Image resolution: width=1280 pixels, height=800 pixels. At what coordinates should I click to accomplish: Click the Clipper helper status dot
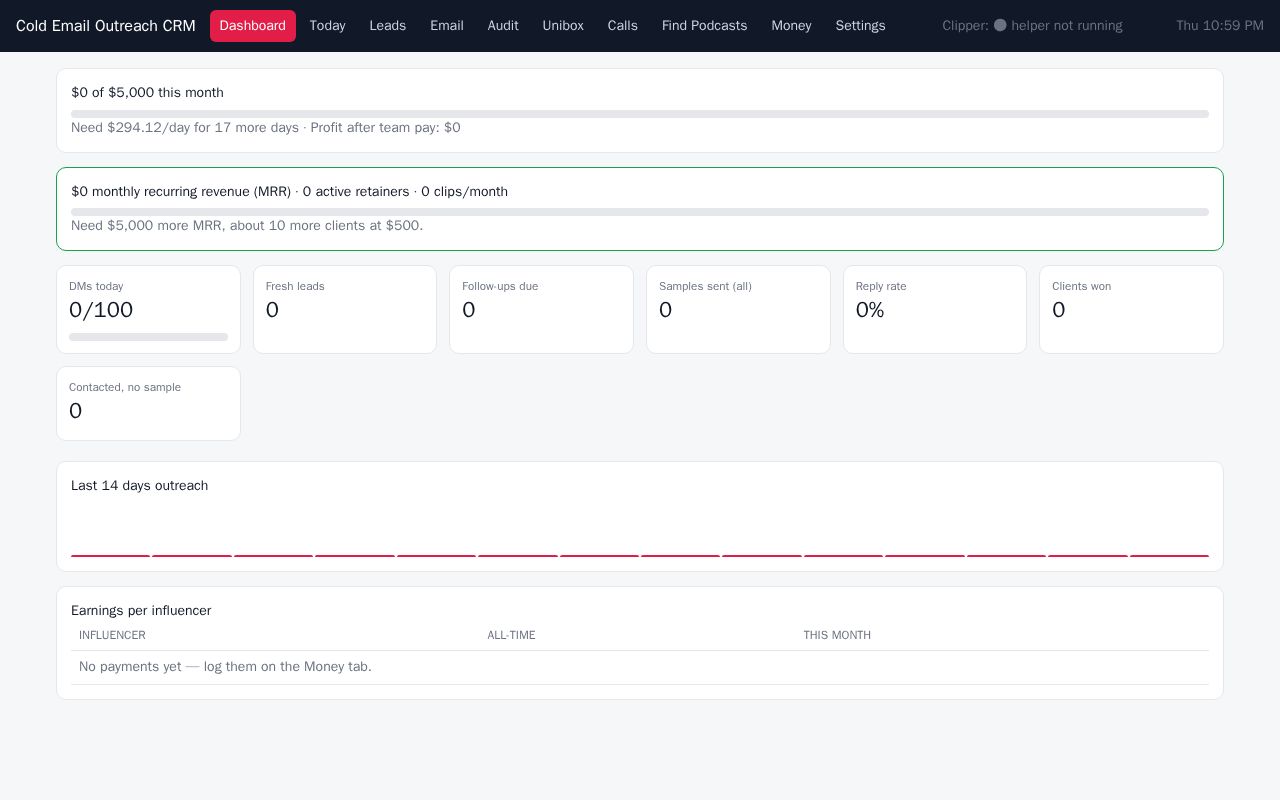pos(1000,25)
